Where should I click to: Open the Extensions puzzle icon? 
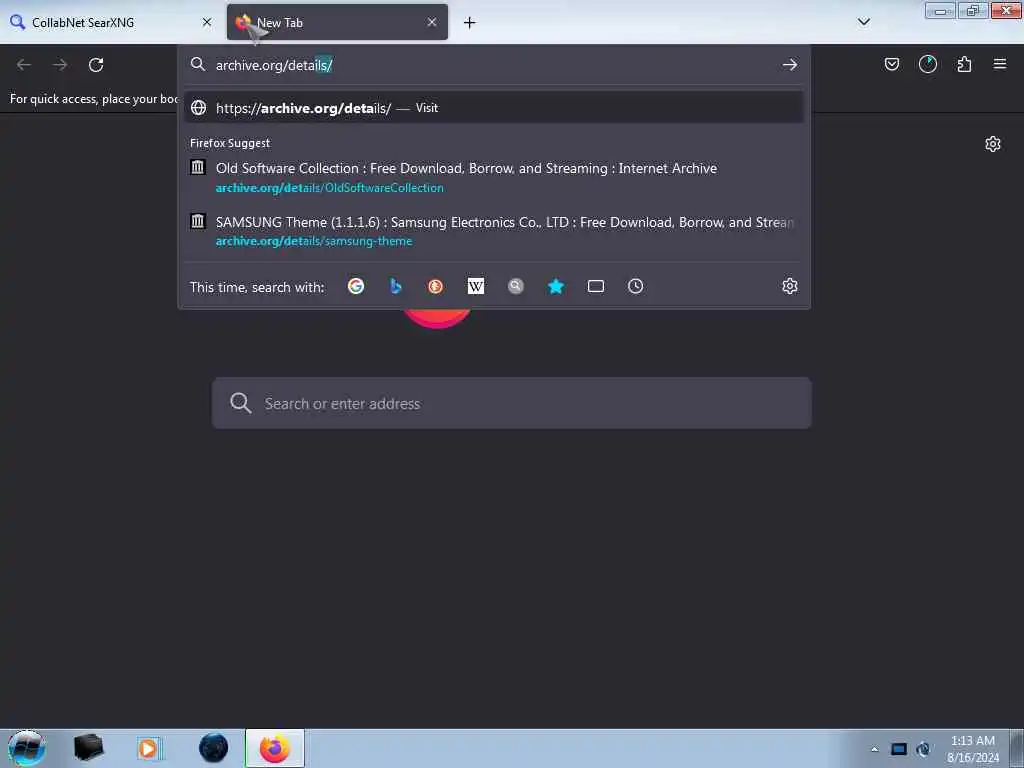point(964,64)
